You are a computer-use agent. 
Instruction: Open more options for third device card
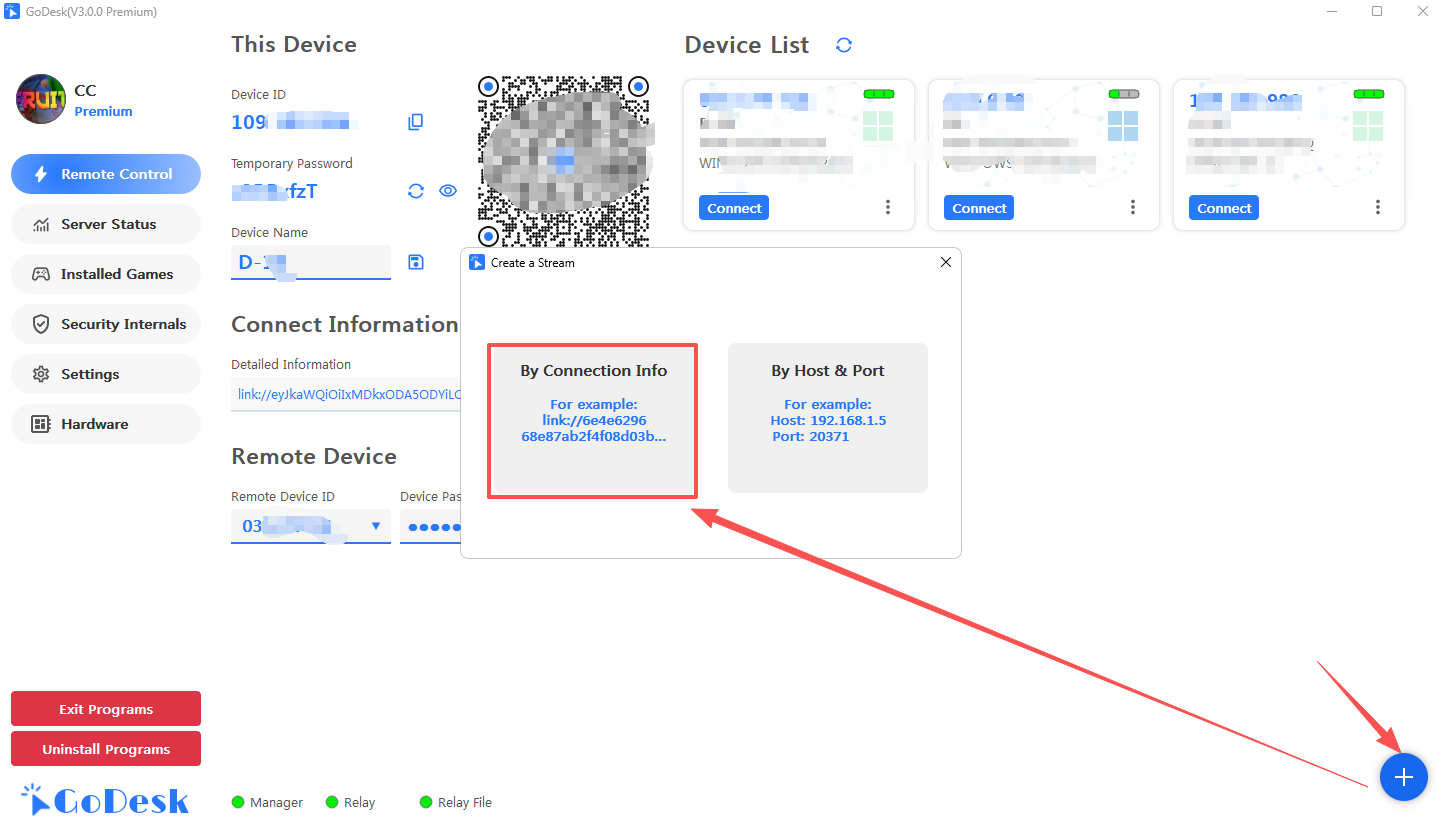pos(1378,208)
